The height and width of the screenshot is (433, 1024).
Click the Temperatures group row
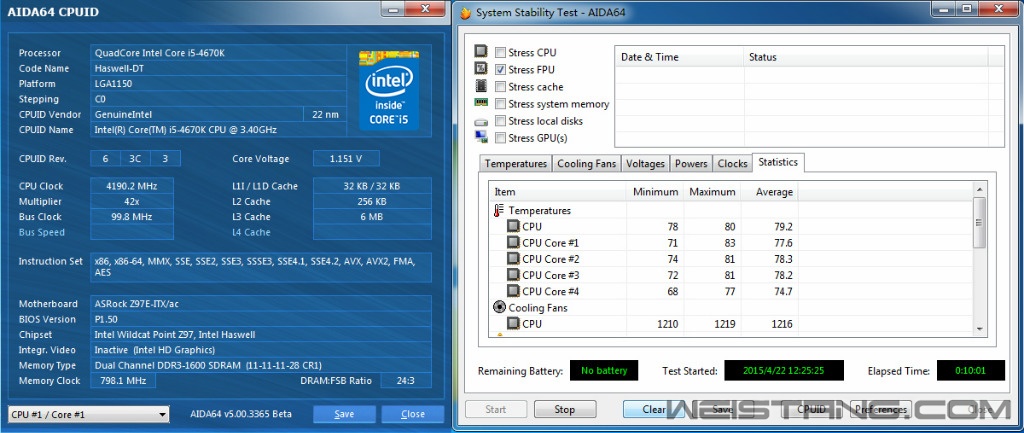539,211
